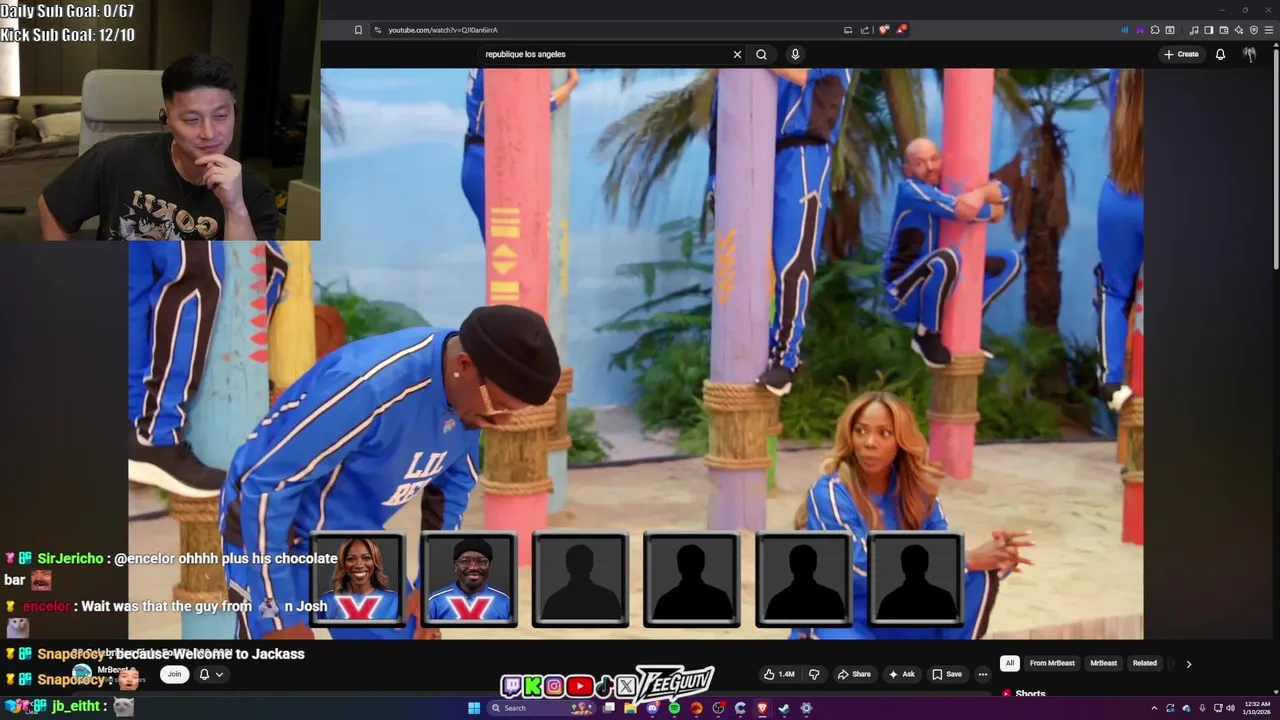
Task: Click the YouTube search box text
Action: [525, 54]
